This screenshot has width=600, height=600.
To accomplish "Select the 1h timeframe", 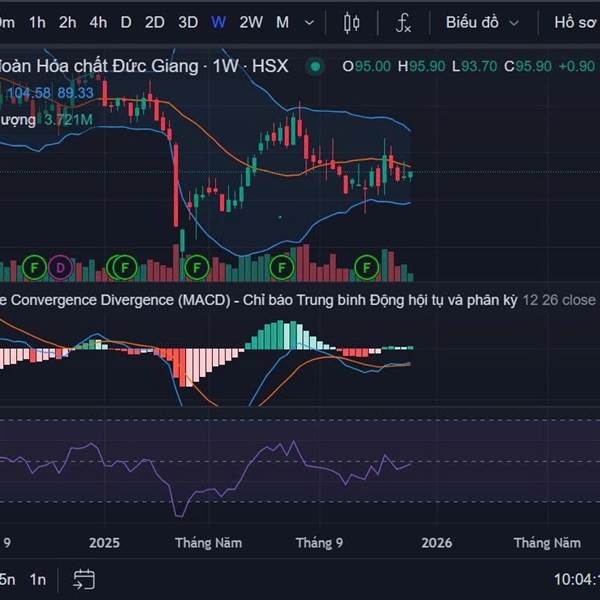I will coord(37,22).
